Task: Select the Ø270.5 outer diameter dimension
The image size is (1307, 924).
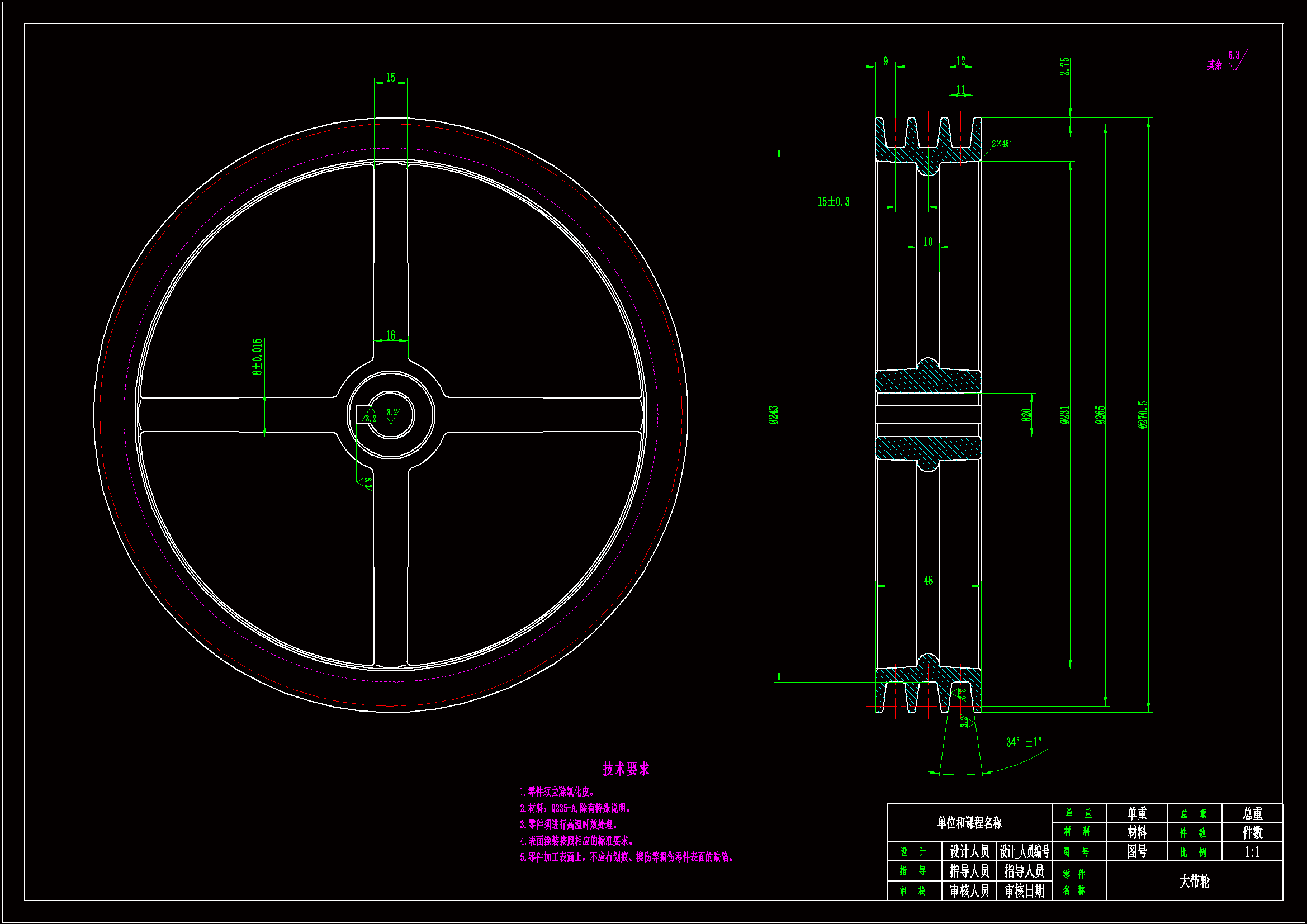Action: [1143, 414]
